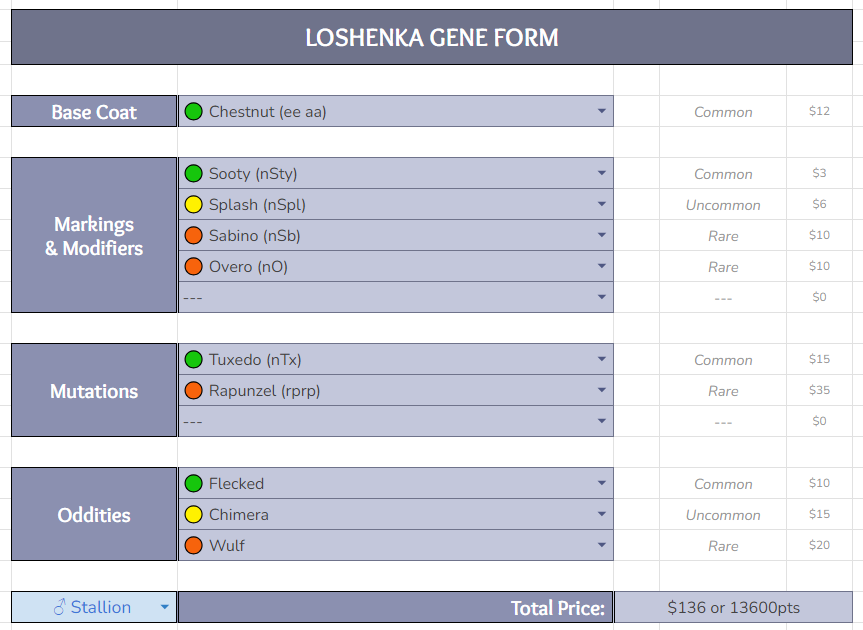Click the Loshenka Gene Form title header
Screen dimensions: 863x630
tap(432, 37)
